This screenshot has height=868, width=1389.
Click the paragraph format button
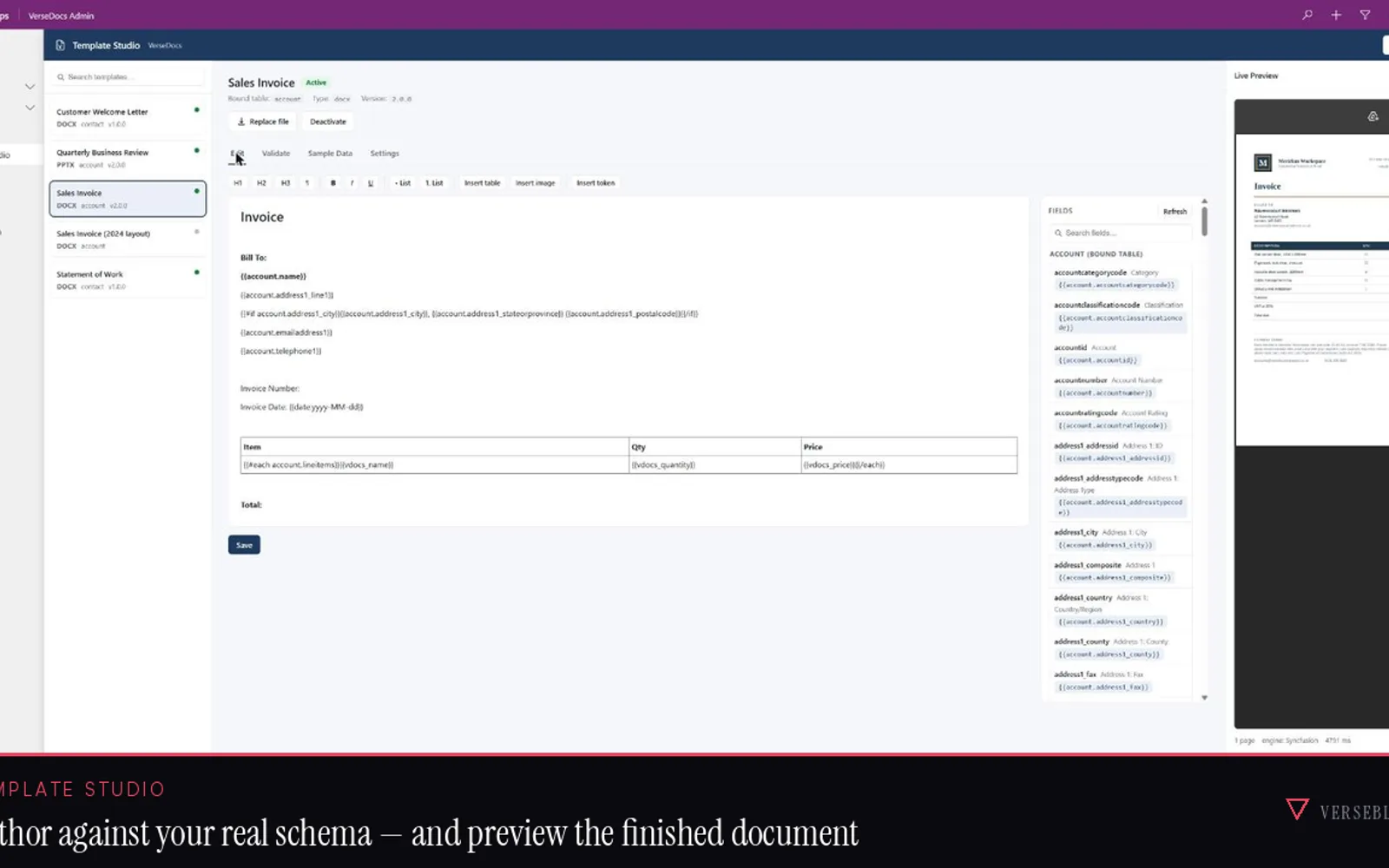[x=306, y=183]
